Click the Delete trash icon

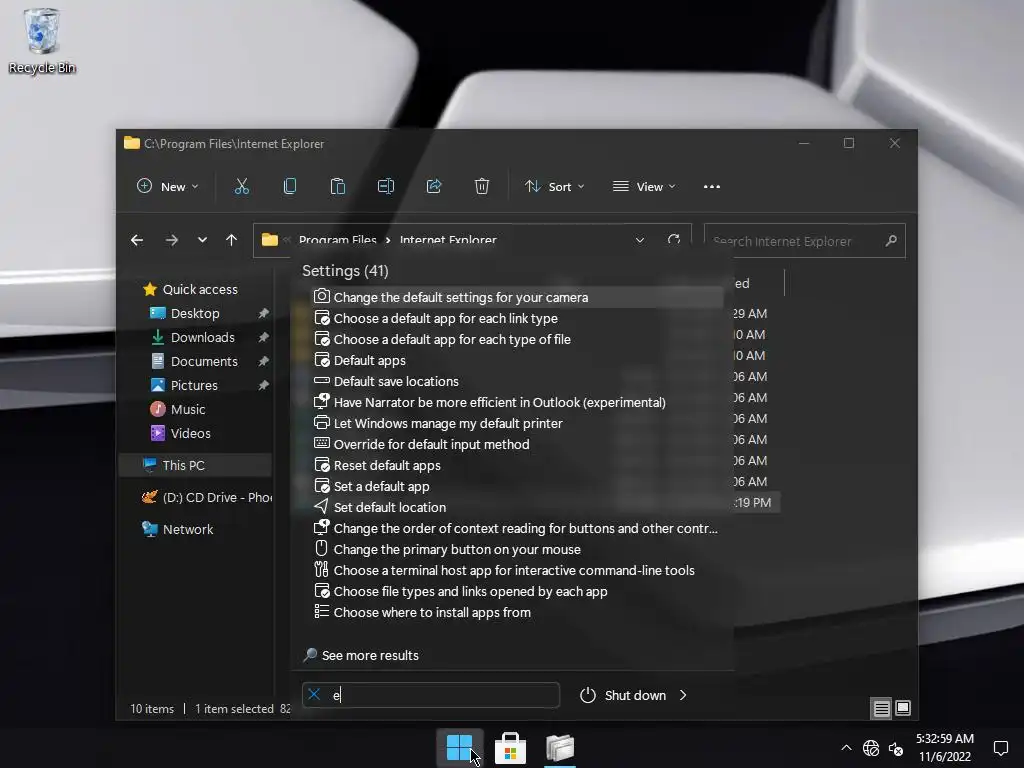481,187
